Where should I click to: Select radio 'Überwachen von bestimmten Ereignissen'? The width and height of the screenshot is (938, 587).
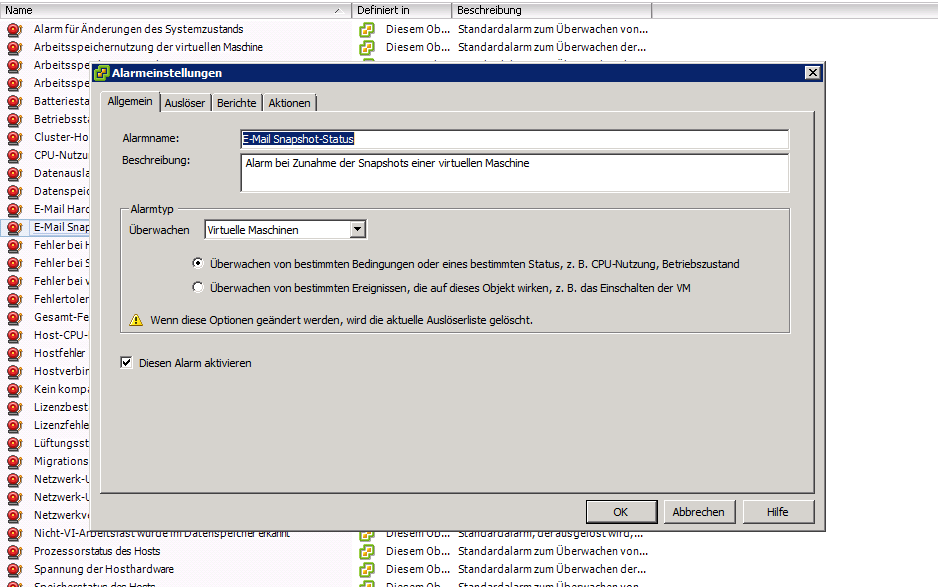click(x=198, y=288)
